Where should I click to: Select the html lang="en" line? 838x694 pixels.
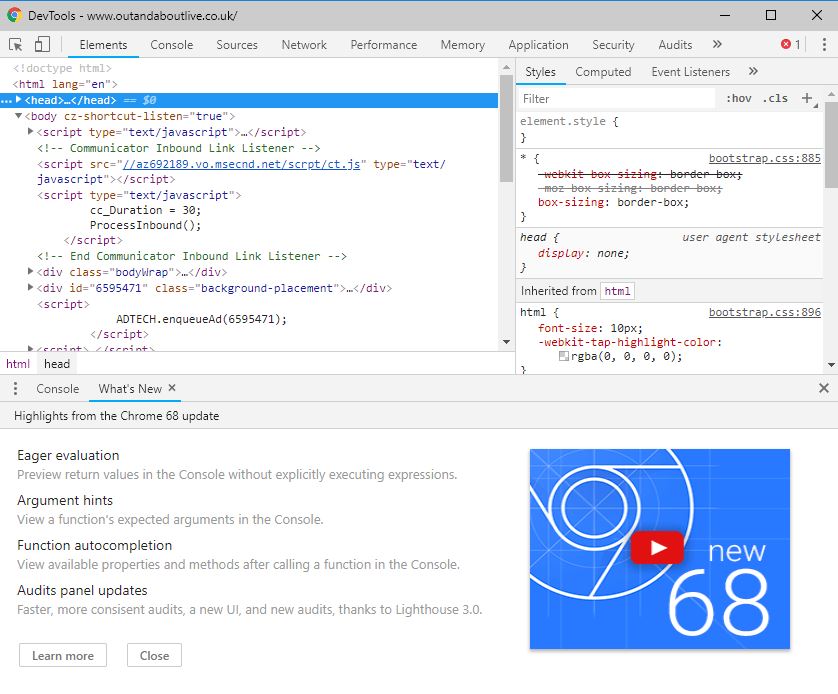pyautogui.click(x=65, y=84)
